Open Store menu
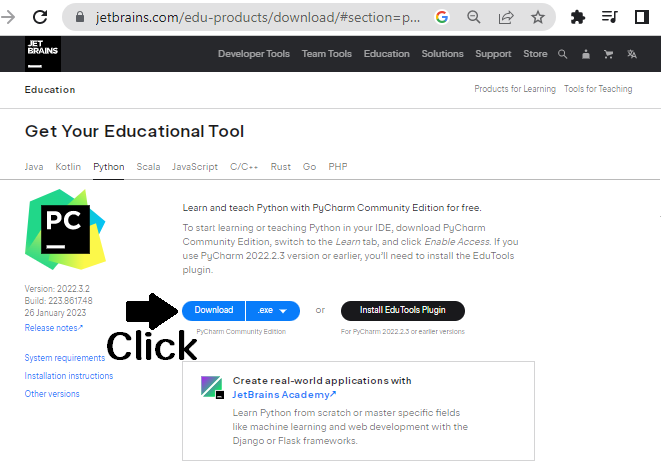 pos(535,54)
